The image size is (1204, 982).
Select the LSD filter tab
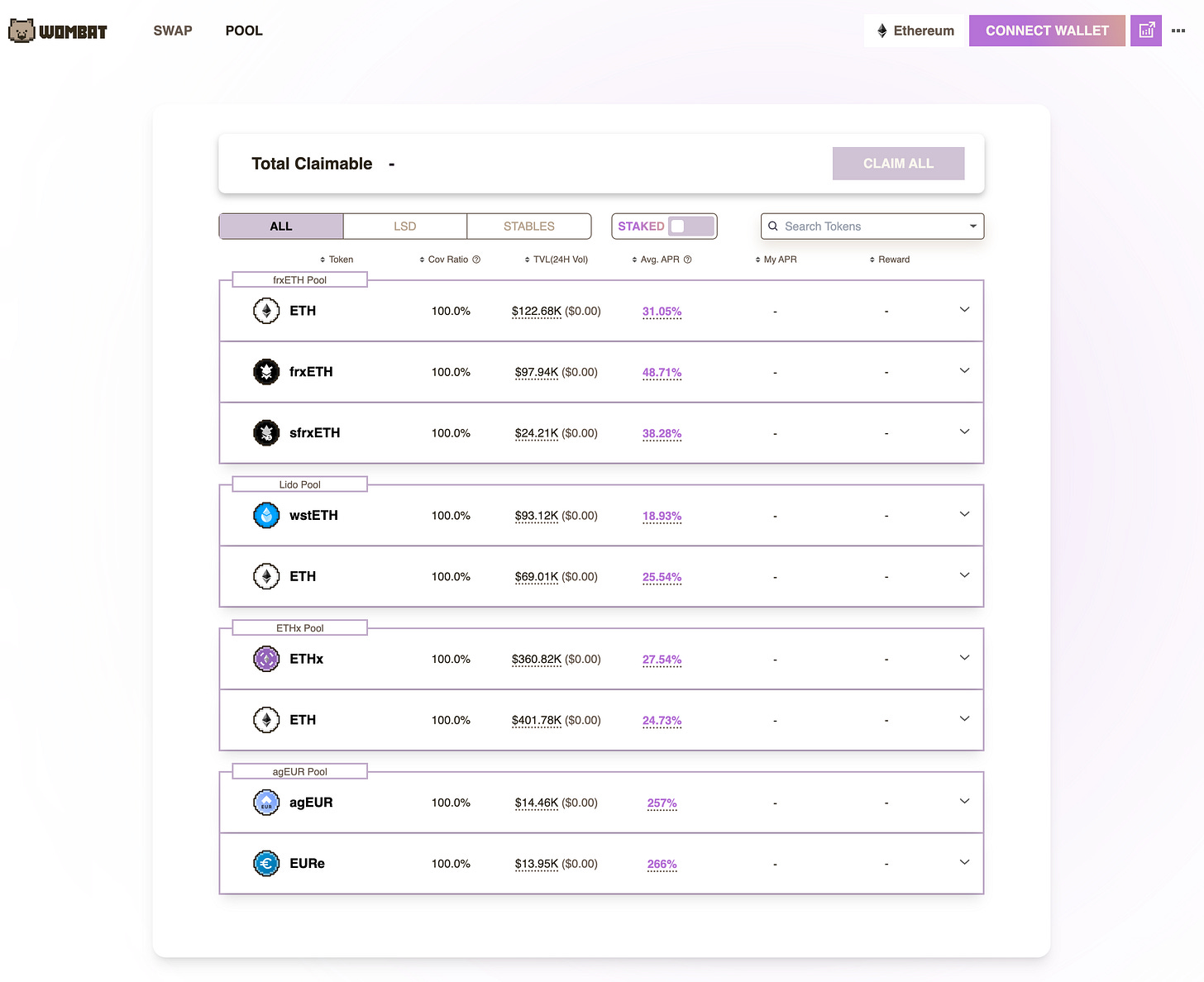405,226
